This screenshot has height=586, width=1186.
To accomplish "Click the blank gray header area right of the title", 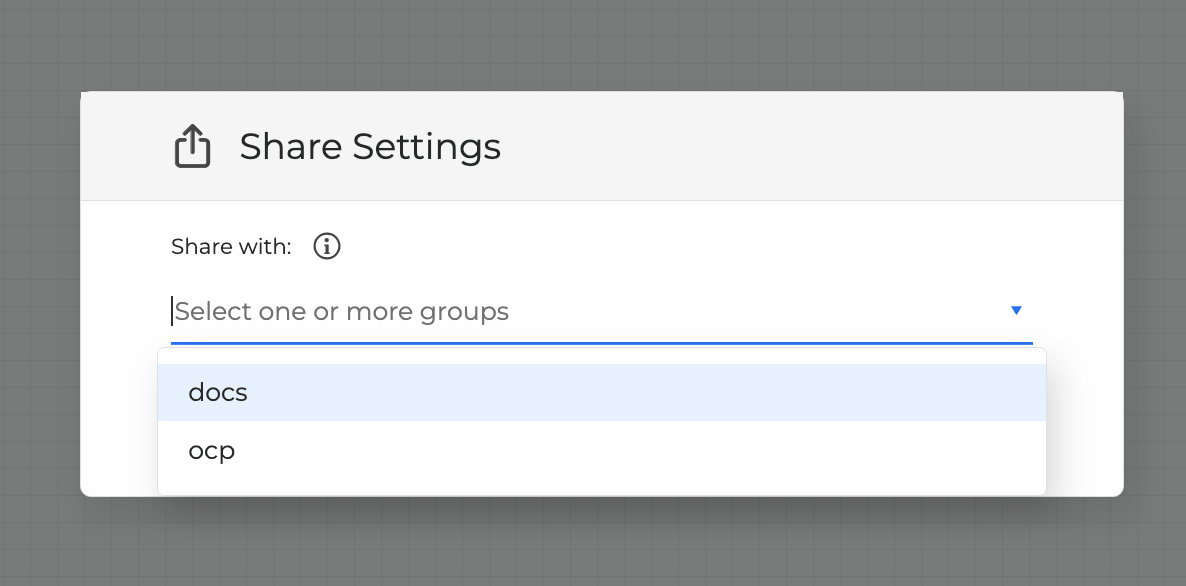I will coord(800,147).
